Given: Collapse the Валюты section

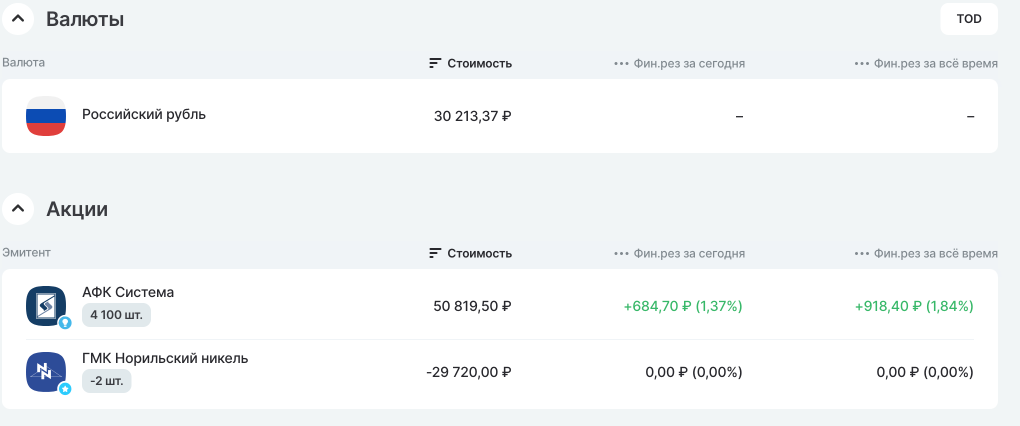Looking at the screenshot, I should [17, 18].
